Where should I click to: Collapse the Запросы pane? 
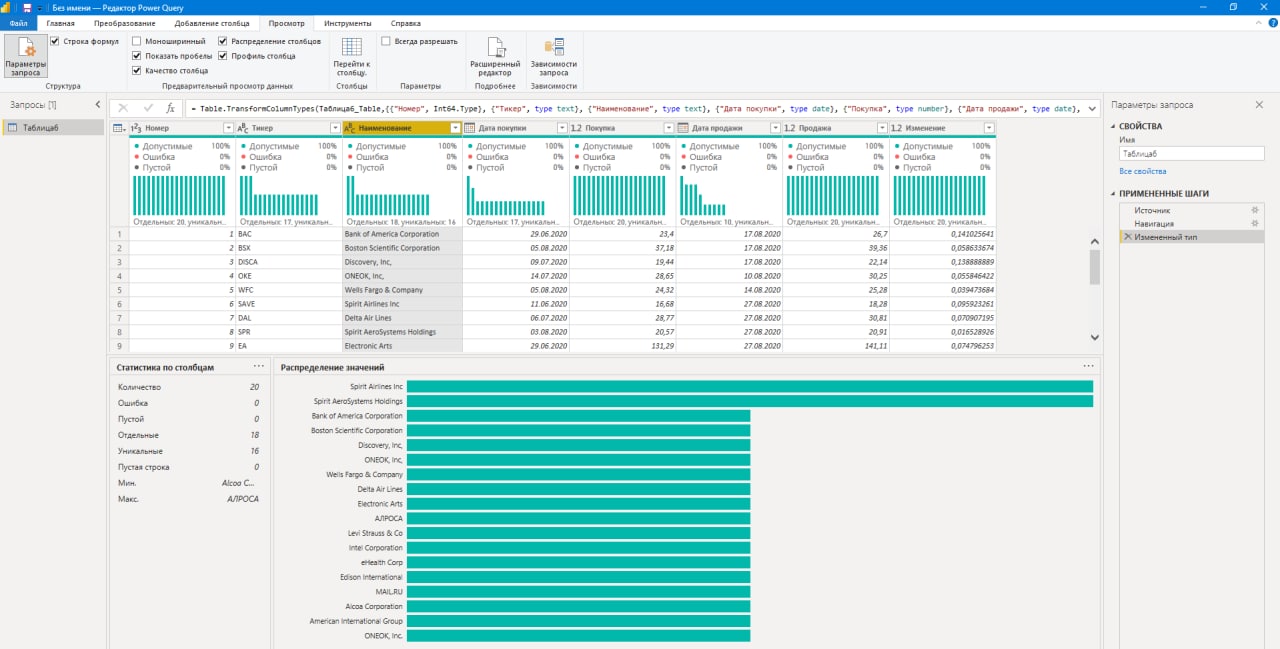(97, 105)
